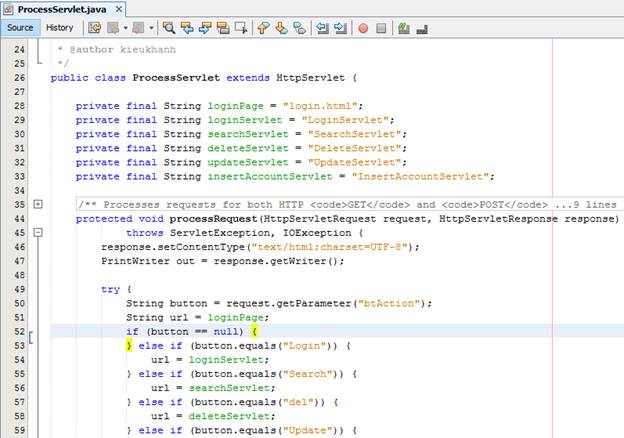This screenshot has height=438, width=624.
Task: Click line number 26 in gutter
Action: point(20,78)
